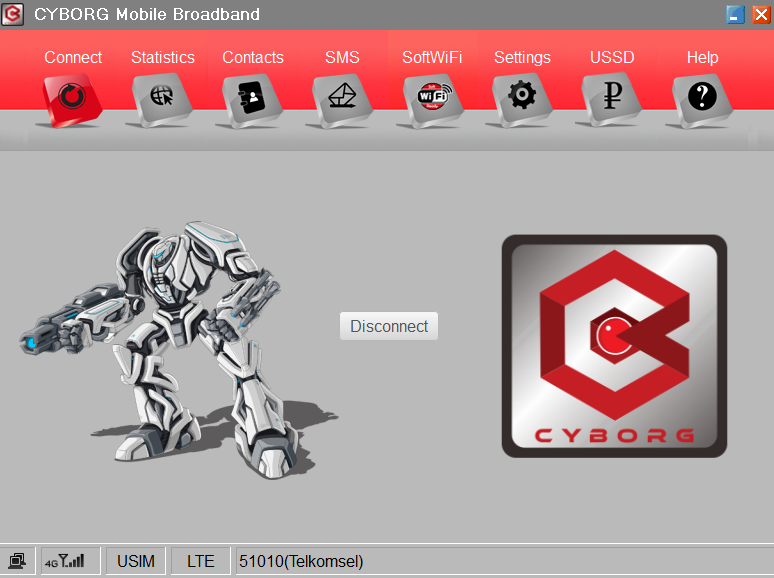774x578 pixels.
Task: Click the CYBORG app icon in title bar
Action: 13,14
